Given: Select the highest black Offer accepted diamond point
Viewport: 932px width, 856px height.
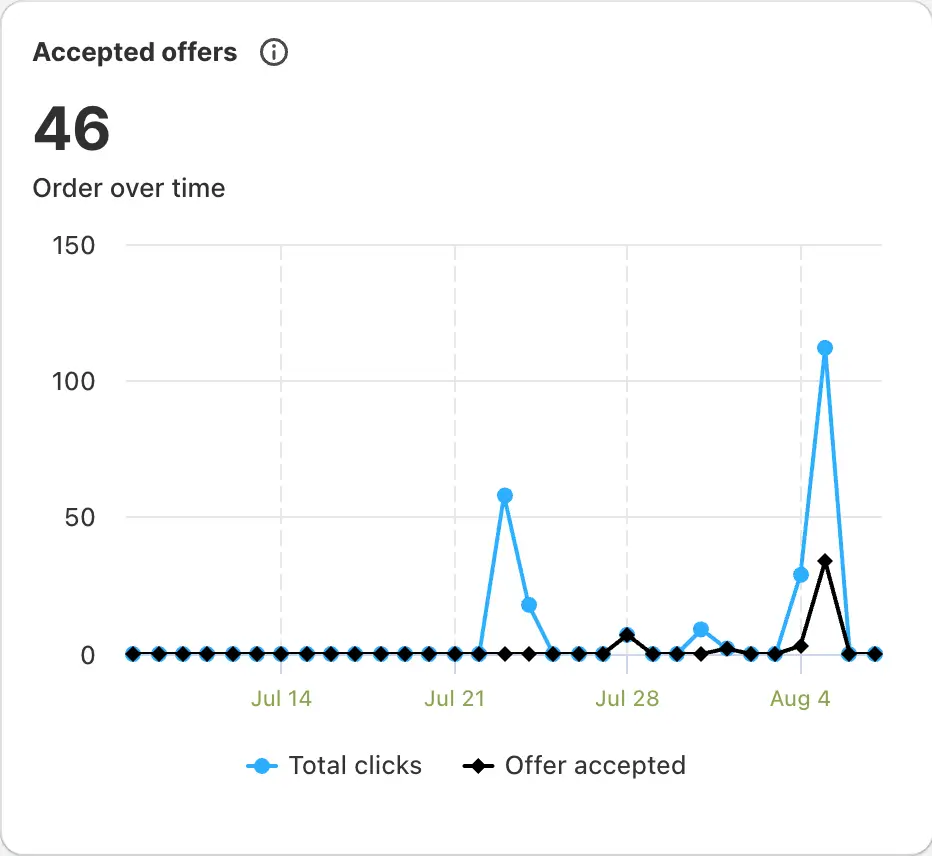Looking at the screenshot, I should coord(825,561).
